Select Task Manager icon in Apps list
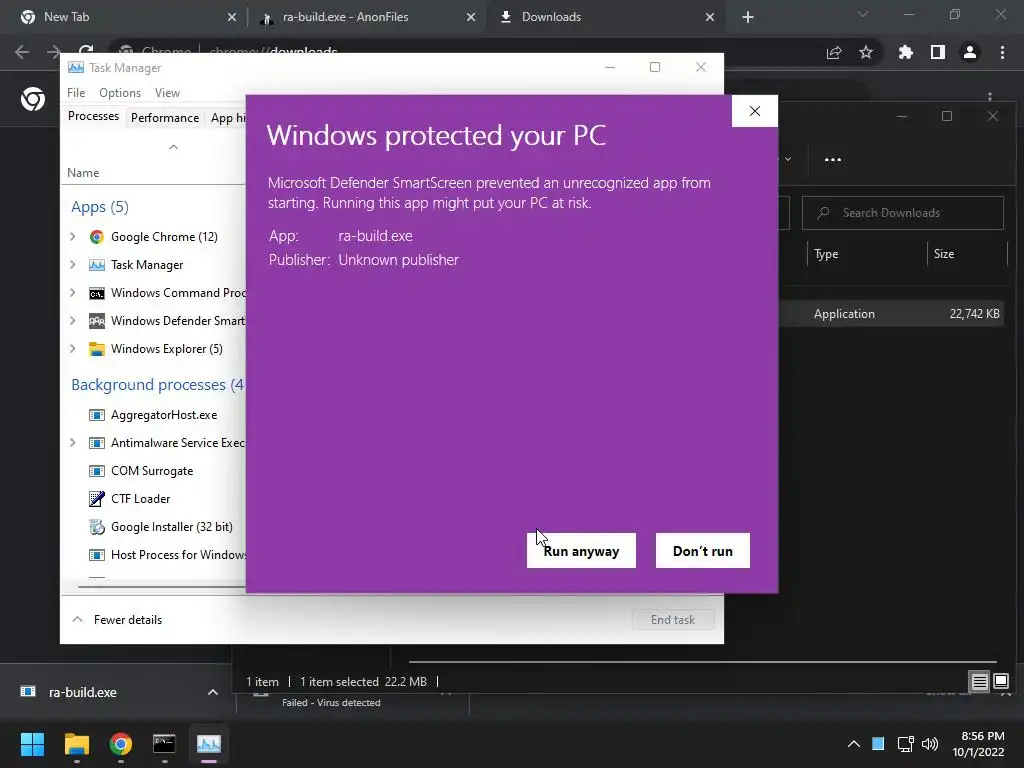This screenshot has width=1024, height=768. [x=97, y=264]
